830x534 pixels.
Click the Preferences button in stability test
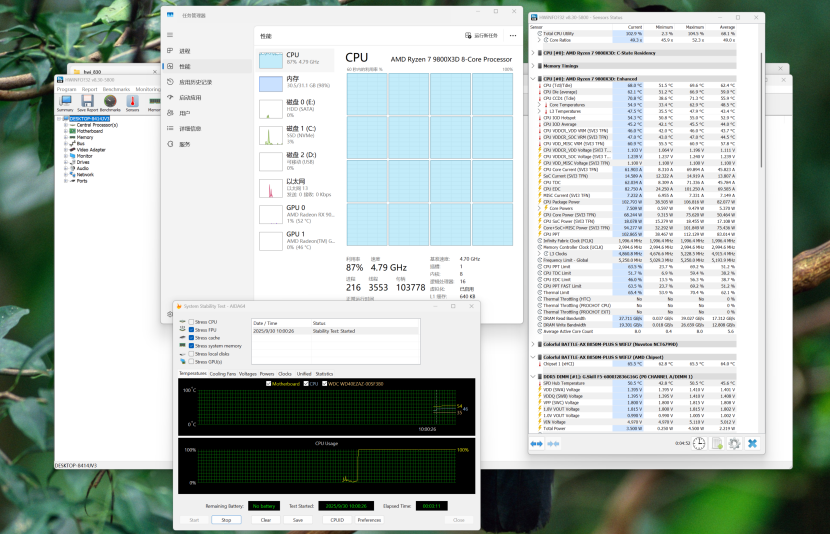[369, 520]
